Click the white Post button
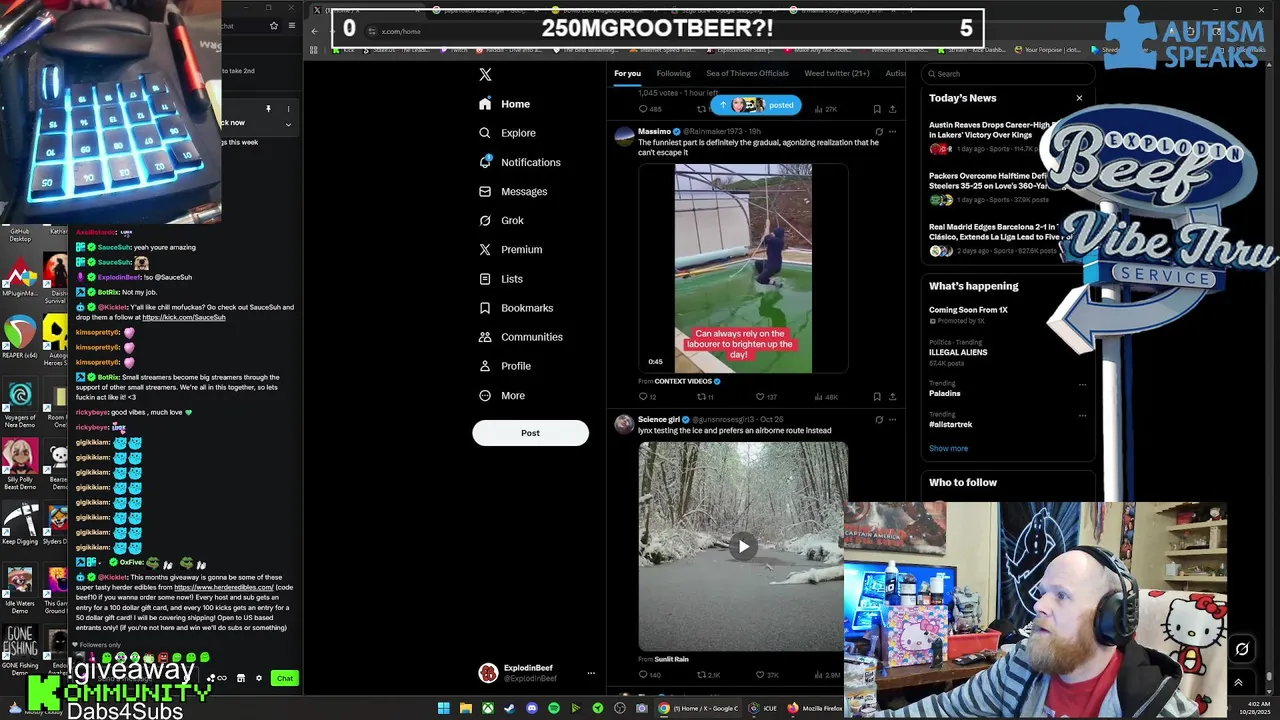The height and width of the screenshot is (720, 1280). 530,433
